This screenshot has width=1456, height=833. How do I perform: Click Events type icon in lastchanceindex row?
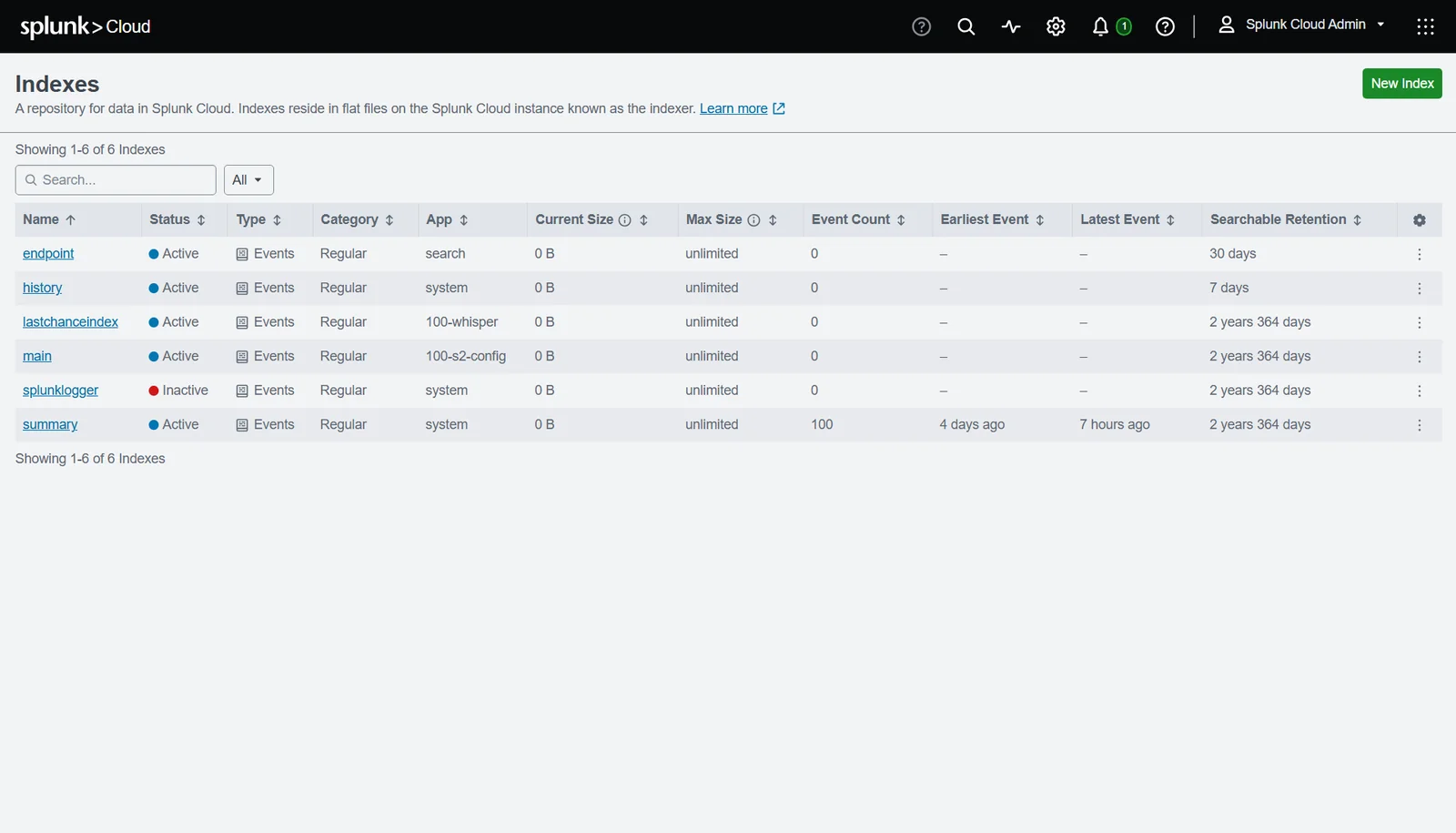242,322
